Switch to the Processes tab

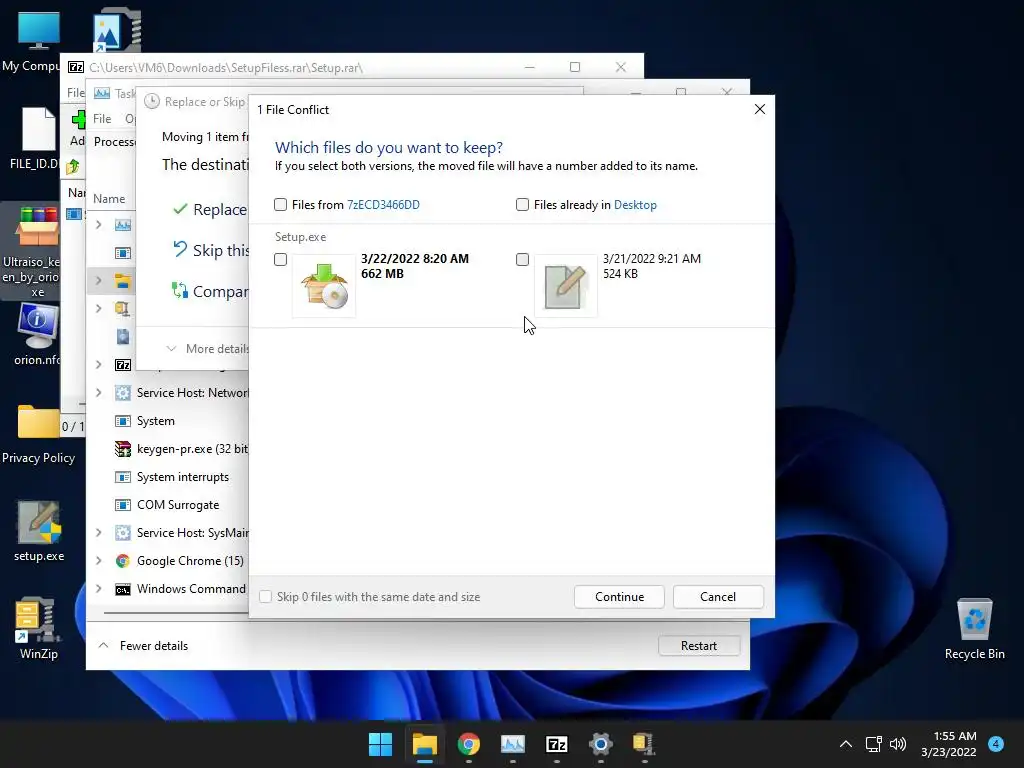[115, 142]
